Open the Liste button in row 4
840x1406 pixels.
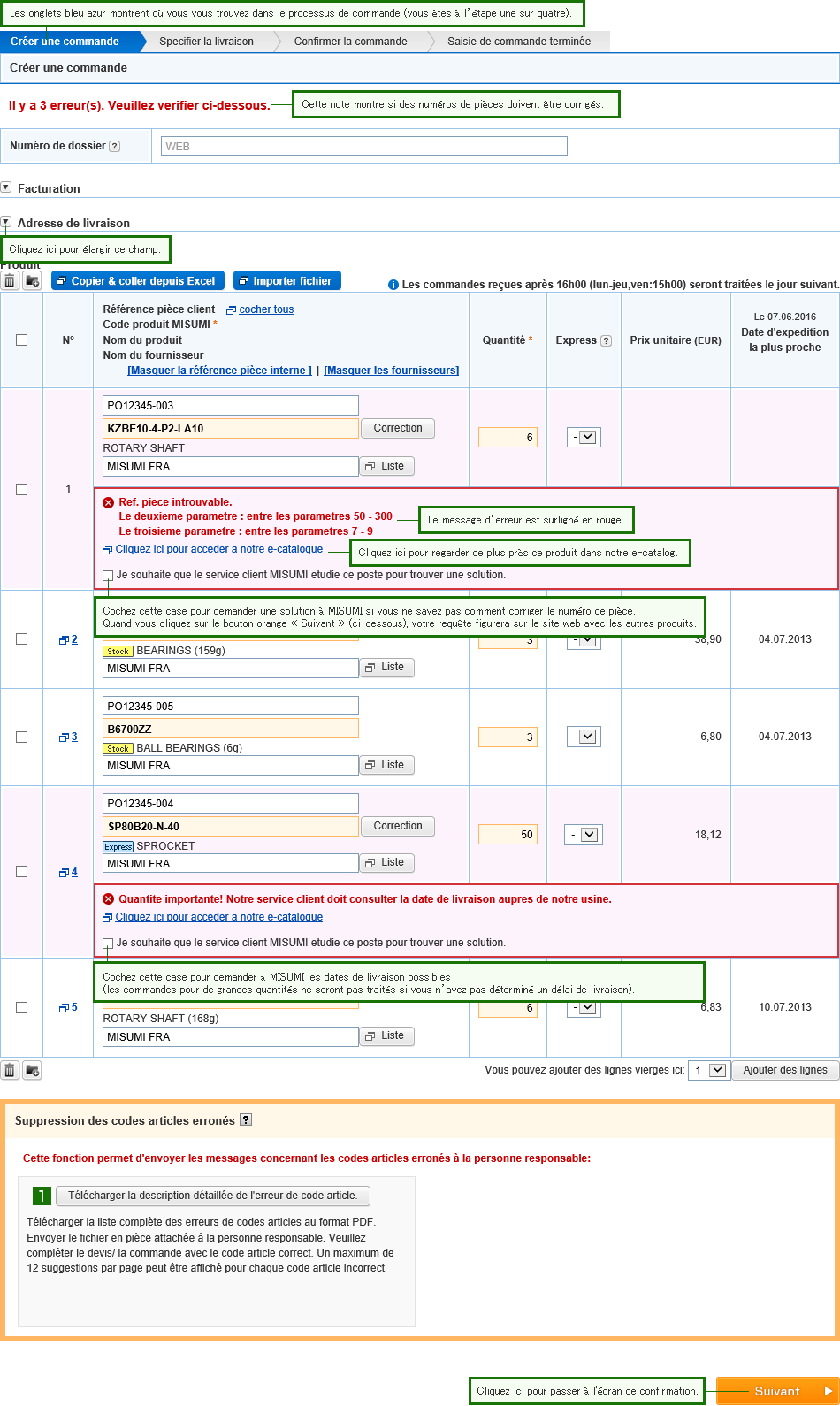click(x=386, y=862)
